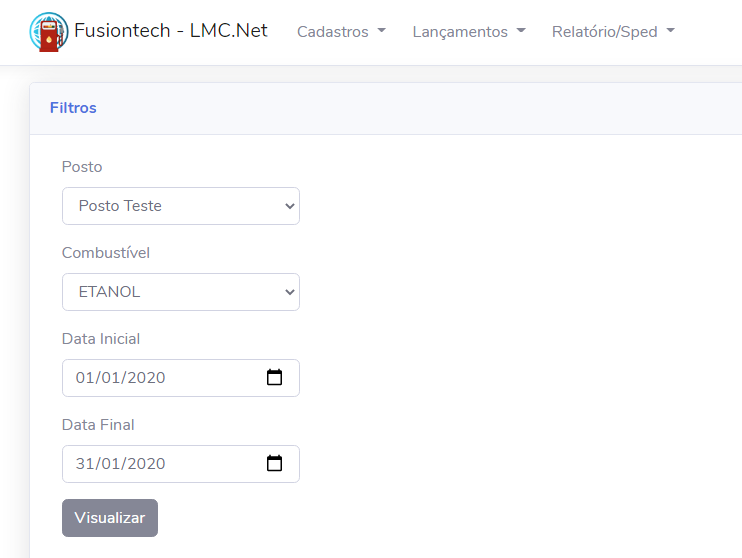Open the Lançamentos menu

[469, 32]
